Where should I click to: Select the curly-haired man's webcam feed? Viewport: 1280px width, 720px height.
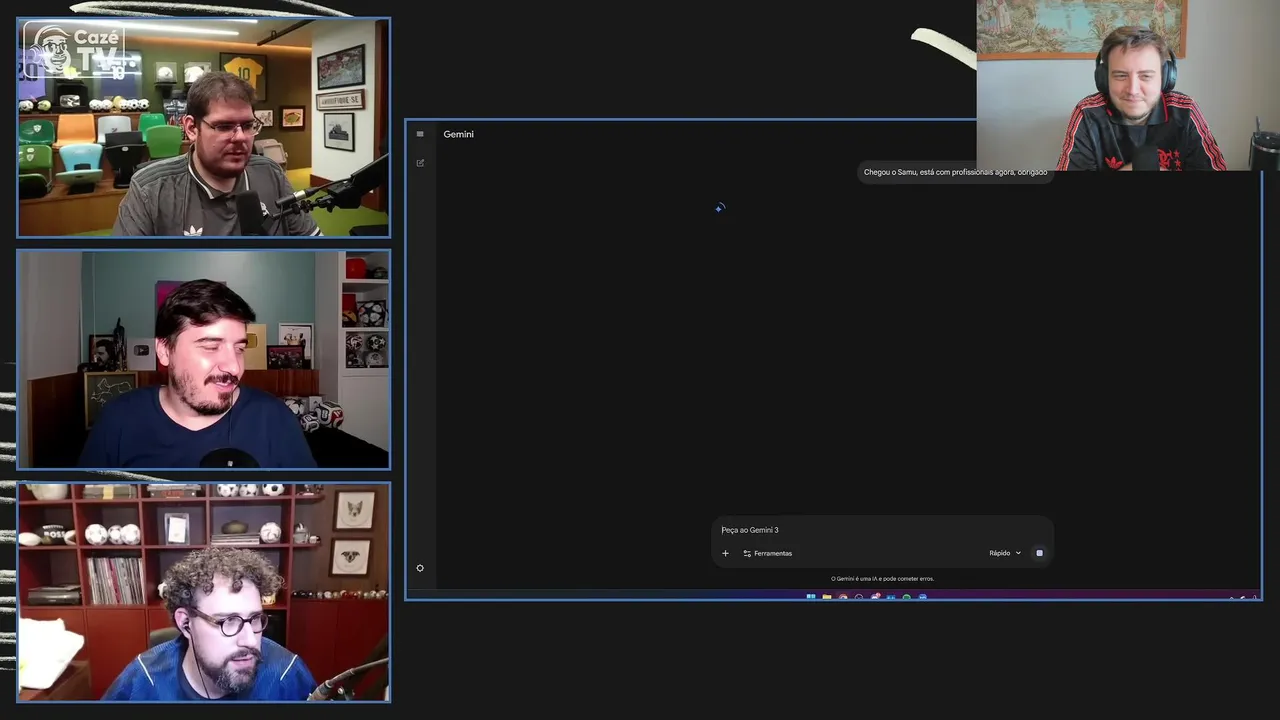(203, 591)
